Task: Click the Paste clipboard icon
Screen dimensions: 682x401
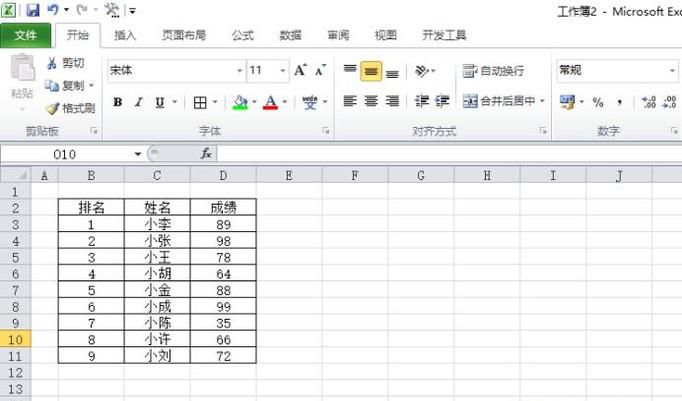Action: coord(22,67)
